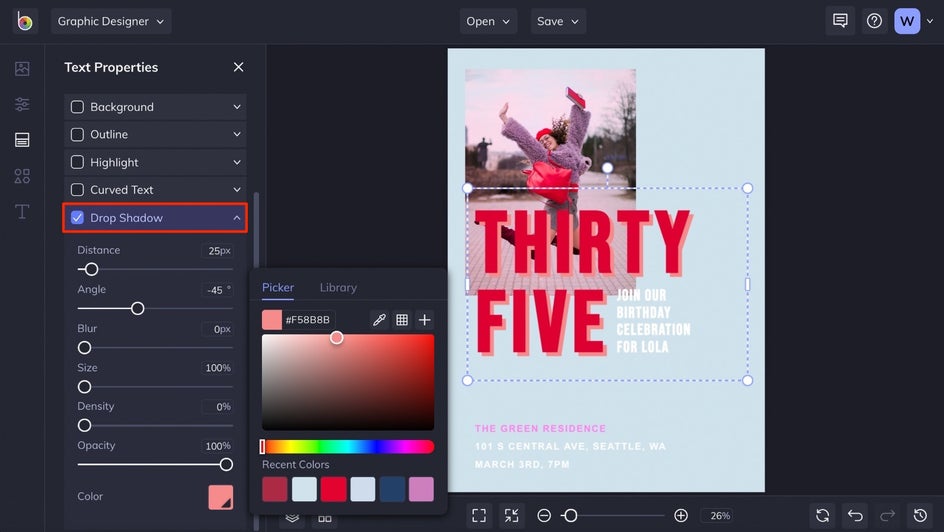
Task: Click the Distance slider handle
Action: tap(91, 269)
